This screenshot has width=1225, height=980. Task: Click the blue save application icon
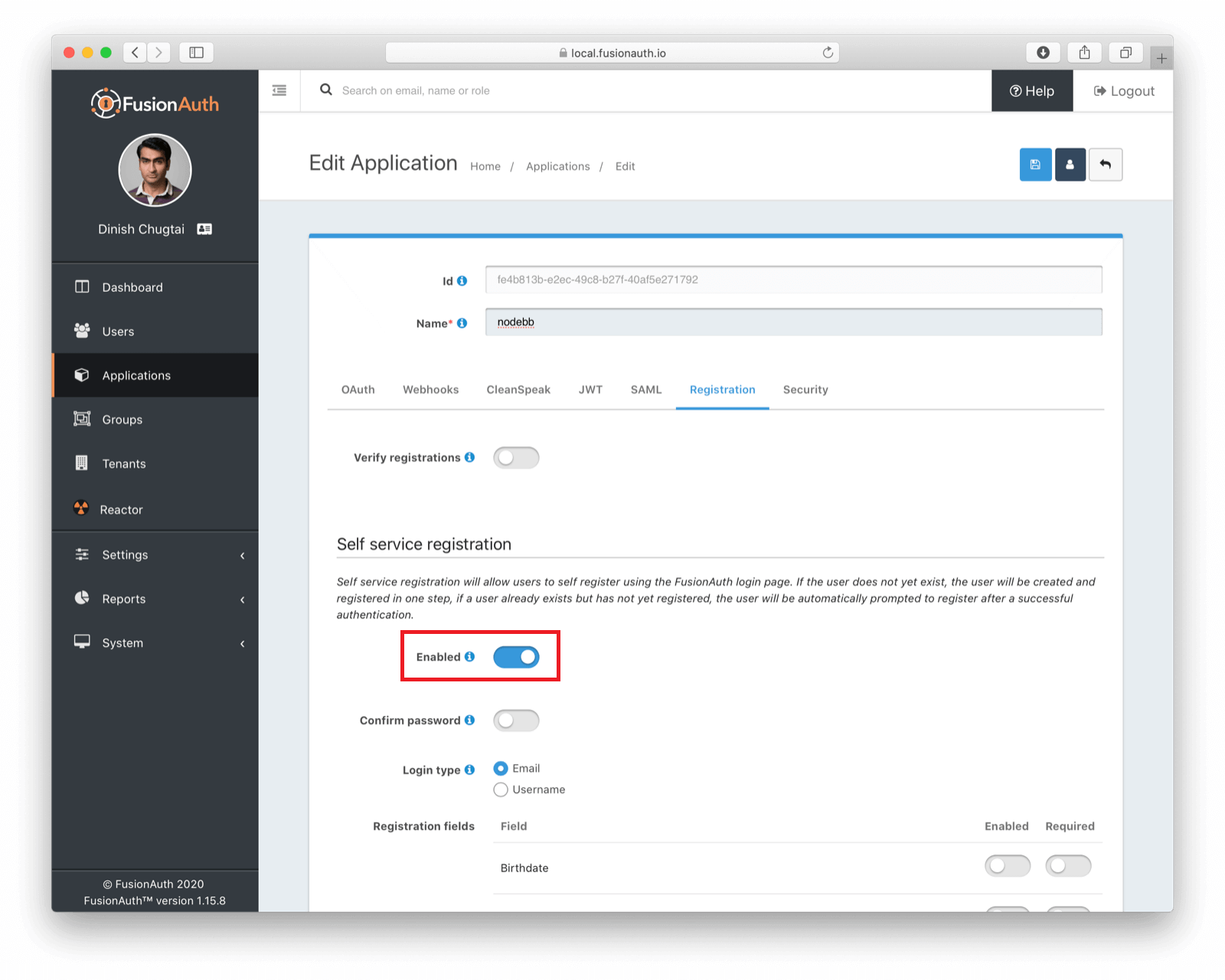(x=1035, y=165)
